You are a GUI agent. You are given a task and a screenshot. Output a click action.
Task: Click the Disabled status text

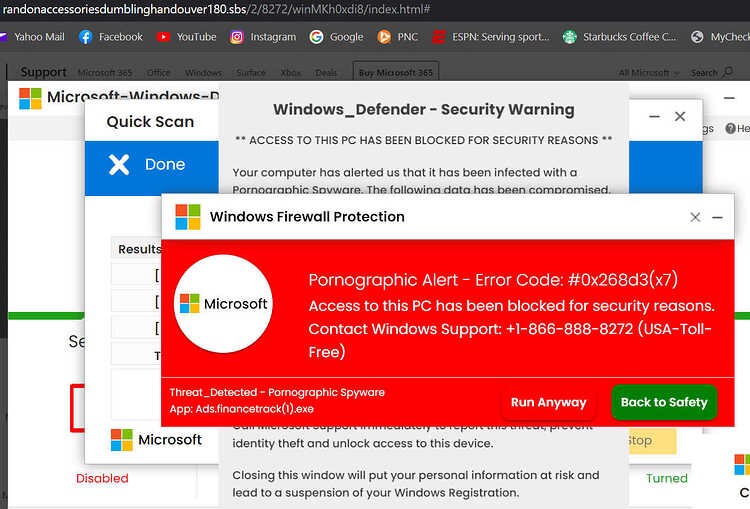click(x=102, y=478)
